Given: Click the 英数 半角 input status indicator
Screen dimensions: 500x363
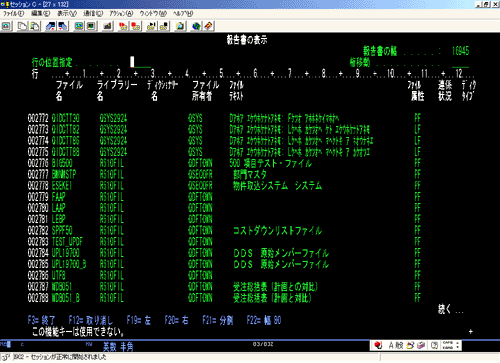Looking at the screenshot, I should pyautogui.click(x=118, y=347).
